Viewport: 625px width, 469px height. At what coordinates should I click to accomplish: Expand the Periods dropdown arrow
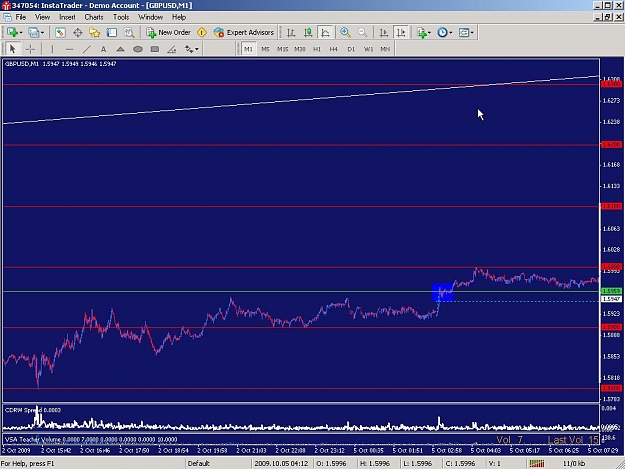[x=450, y=33]
